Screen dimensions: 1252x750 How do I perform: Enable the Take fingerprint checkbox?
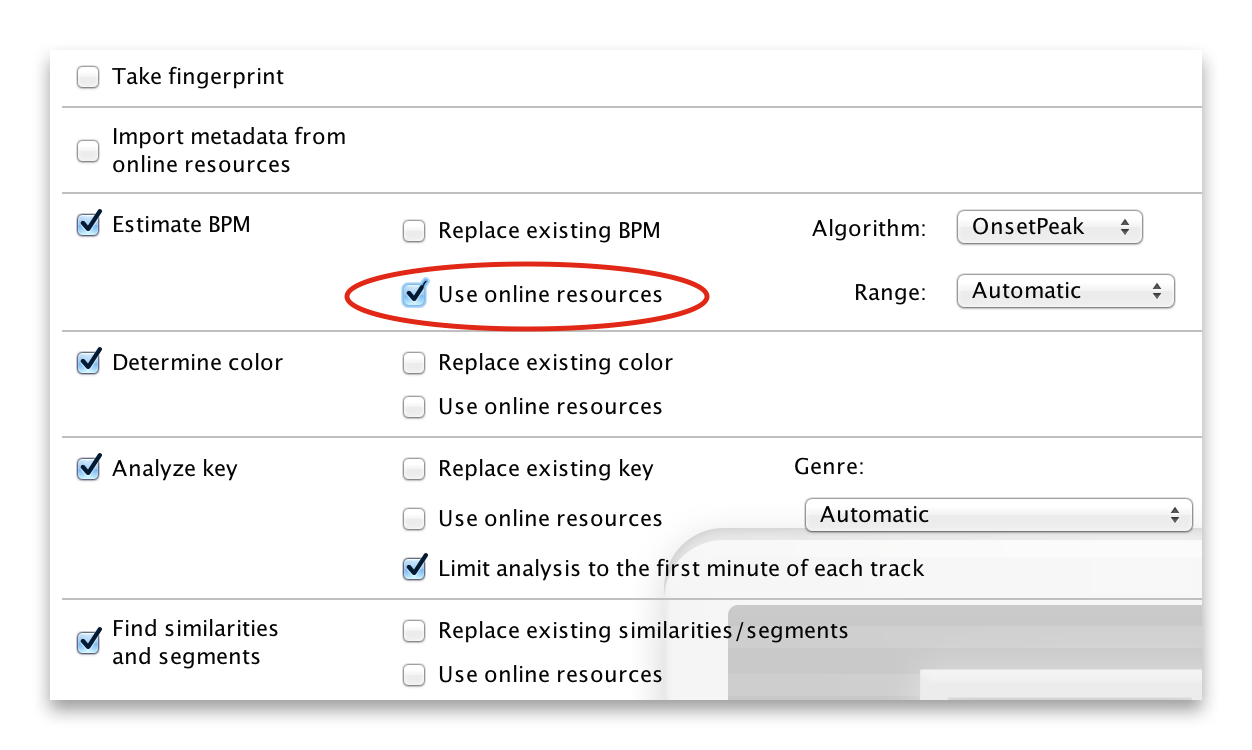coord(89,77)
